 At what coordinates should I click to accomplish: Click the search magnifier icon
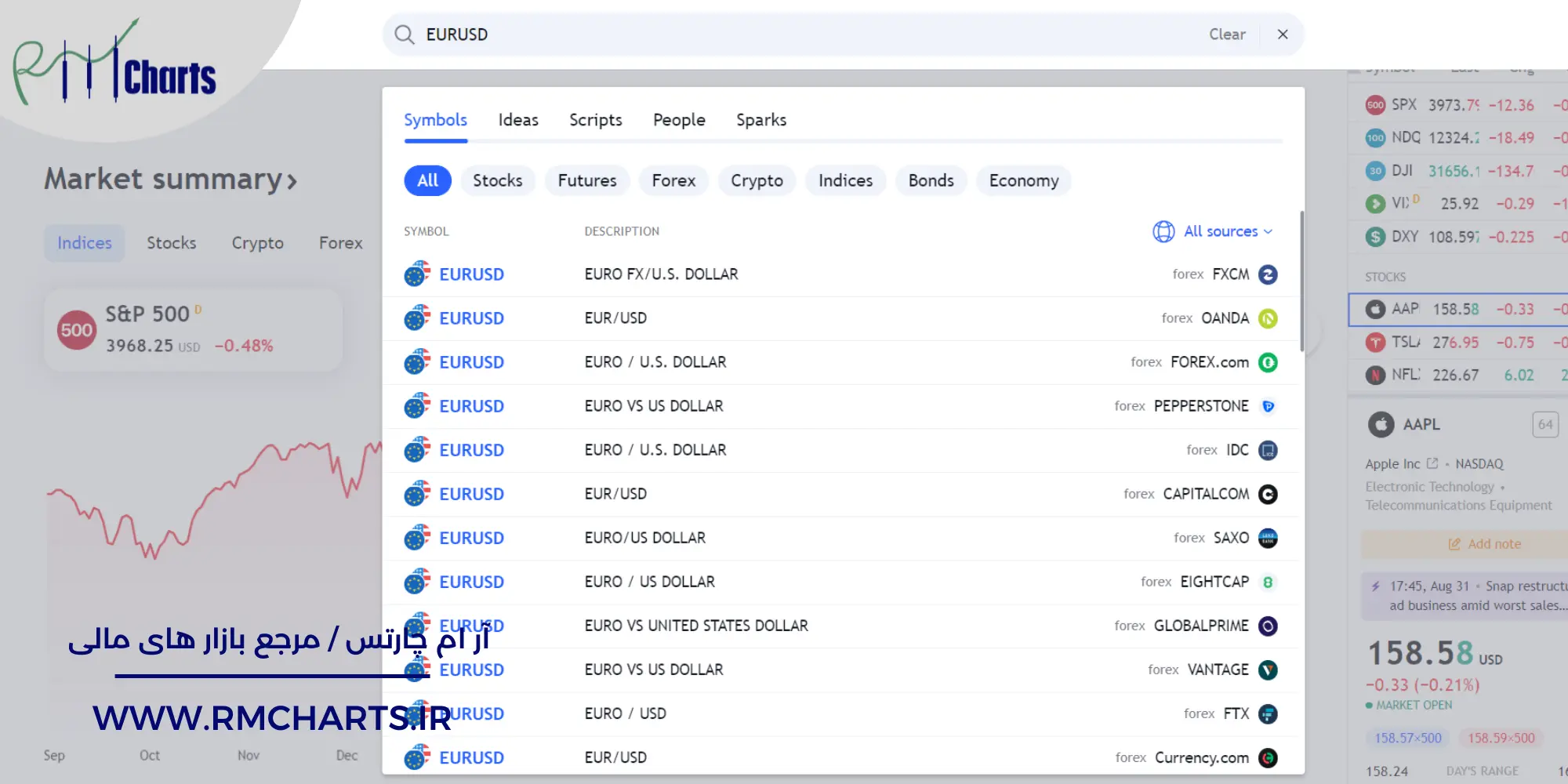click(404, 34)
